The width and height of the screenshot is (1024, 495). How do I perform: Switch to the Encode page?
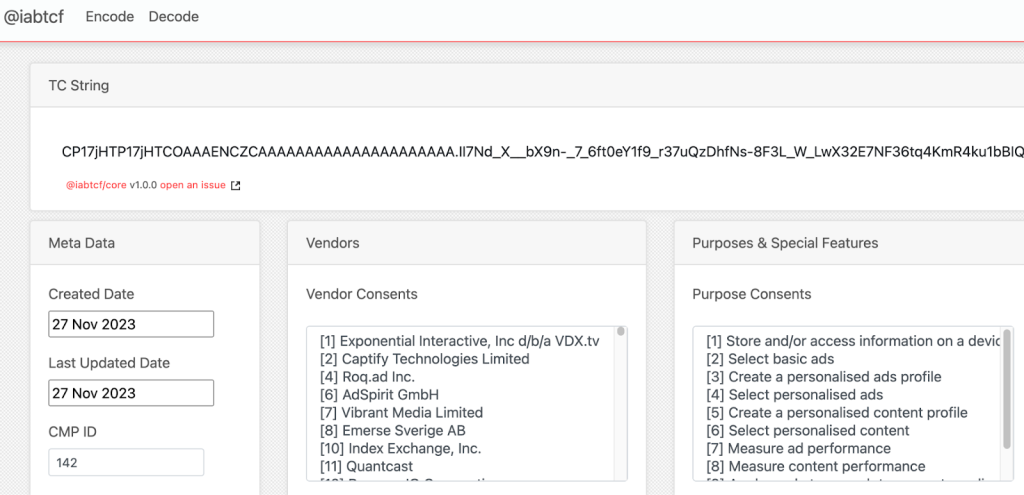point(110,17)
